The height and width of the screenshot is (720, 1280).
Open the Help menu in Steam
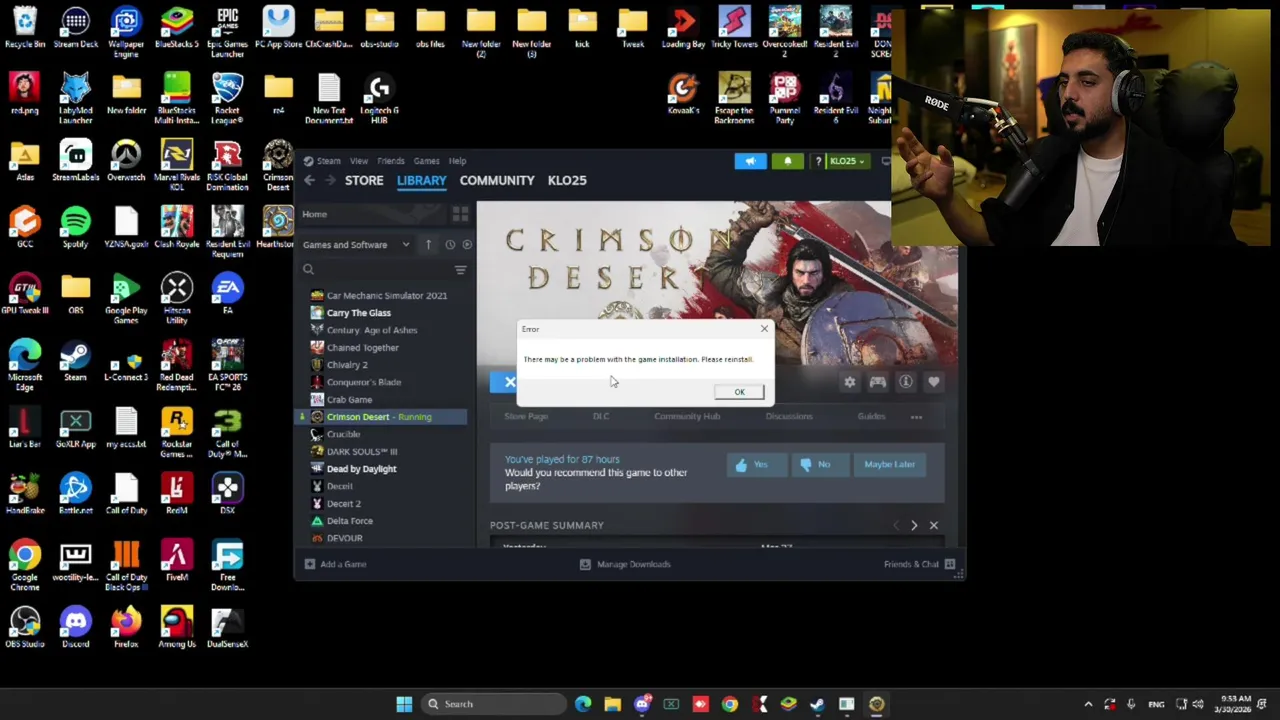click(x=457, y=161)
